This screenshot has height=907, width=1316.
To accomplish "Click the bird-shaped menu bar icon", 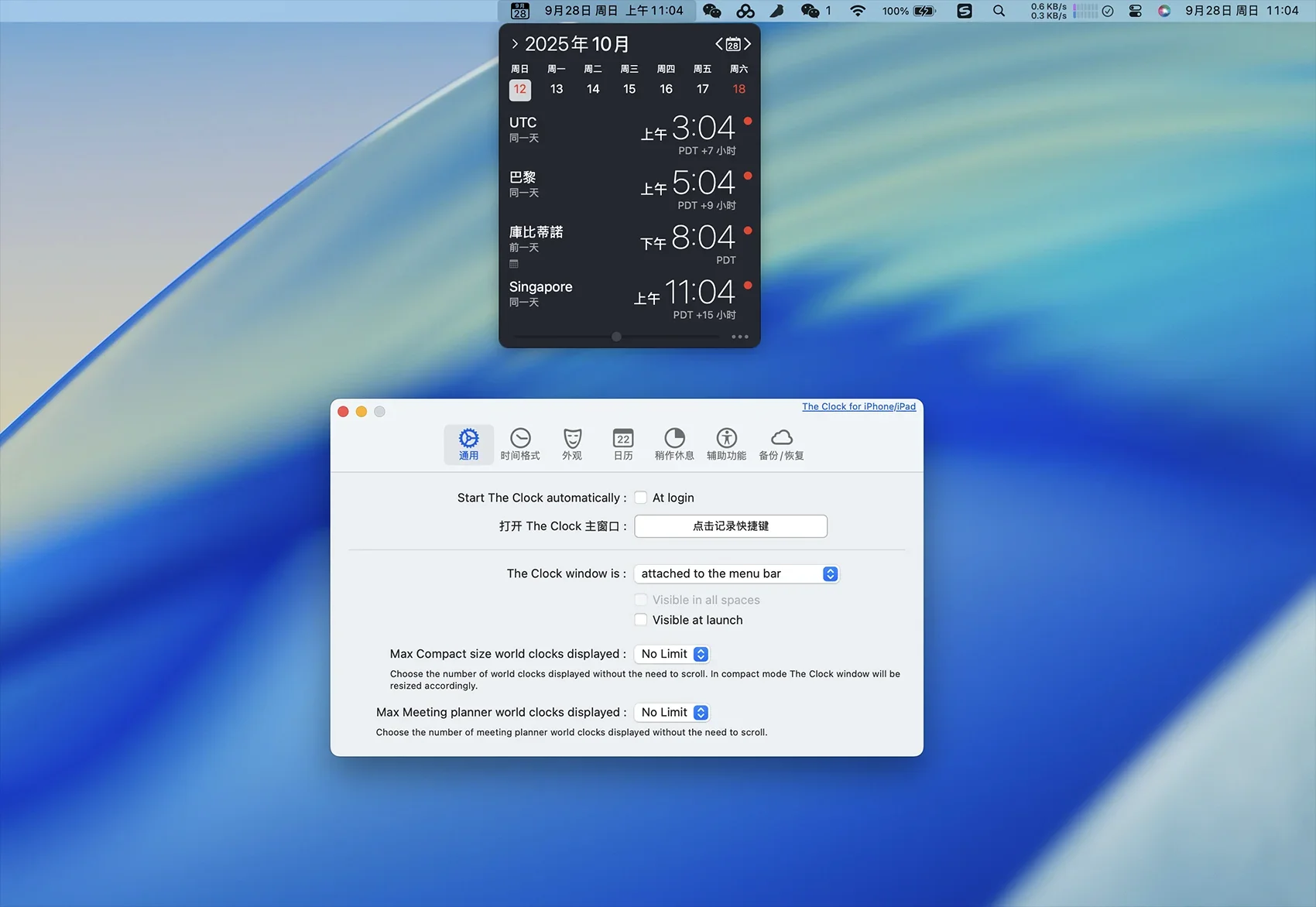I will (776, 11).
